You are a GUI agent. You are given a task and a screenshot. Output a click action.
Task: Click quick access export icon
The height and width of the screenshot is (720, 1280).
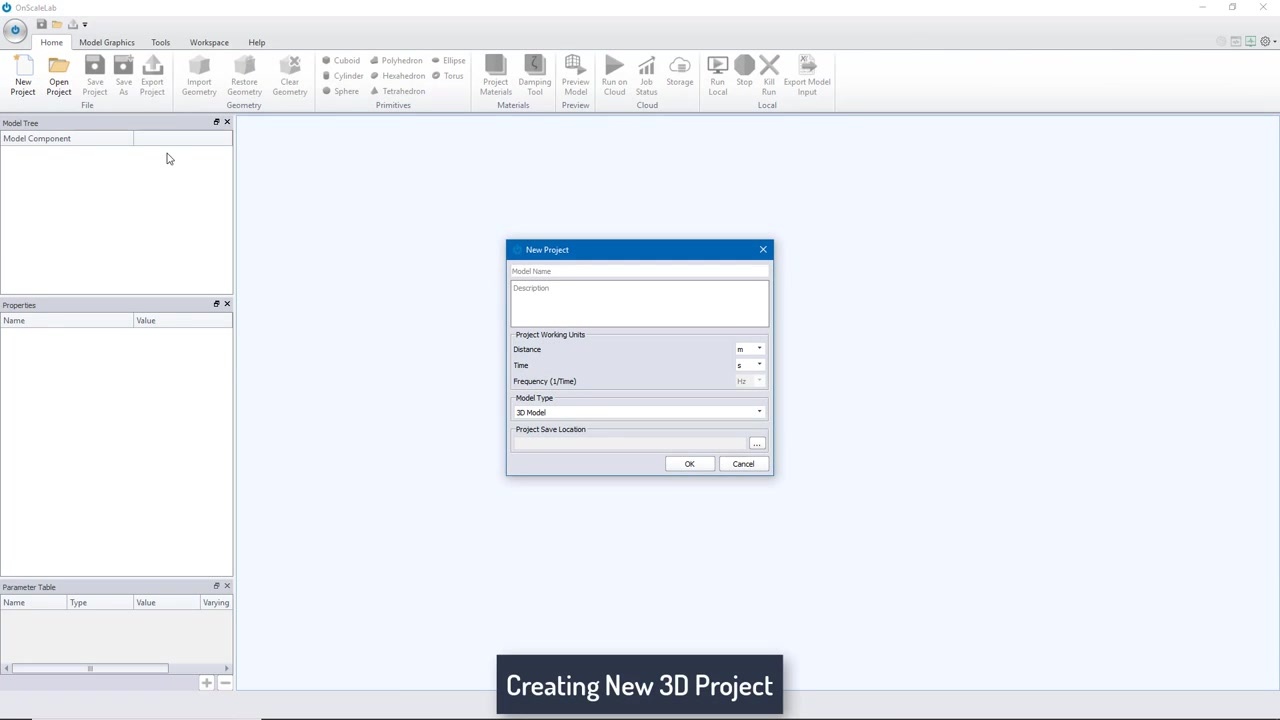click(72, 24)
